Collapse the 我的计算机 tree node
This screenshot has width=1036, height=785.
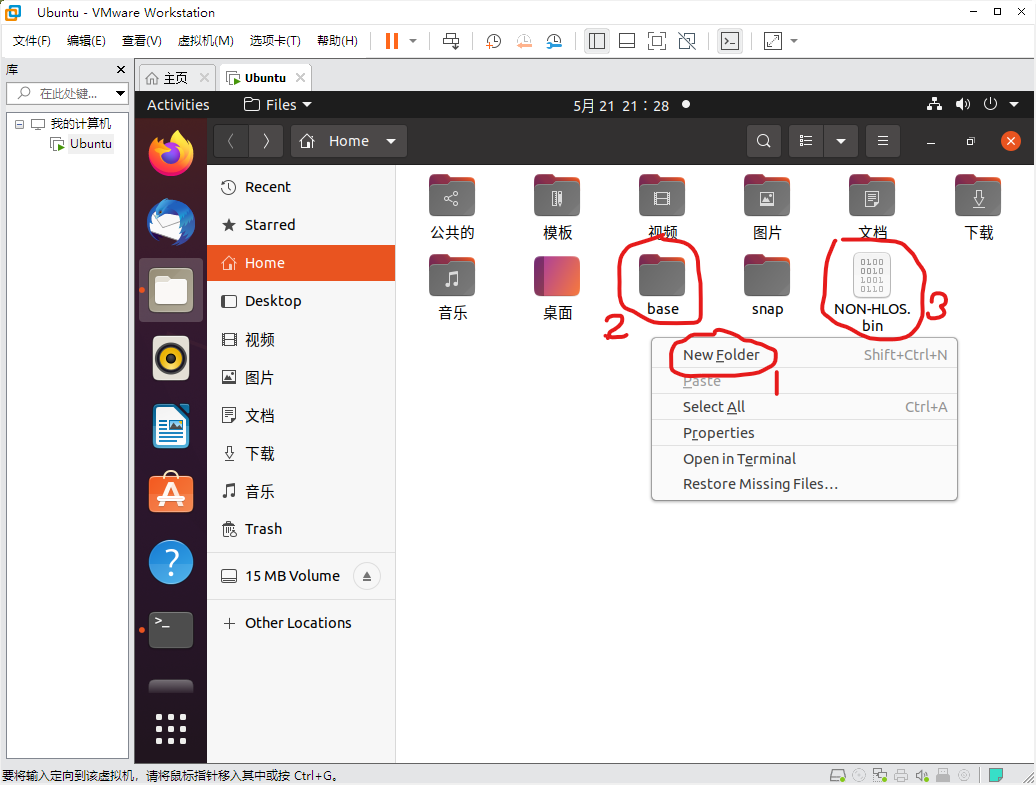pyautogui.click(x=19, y=124)
